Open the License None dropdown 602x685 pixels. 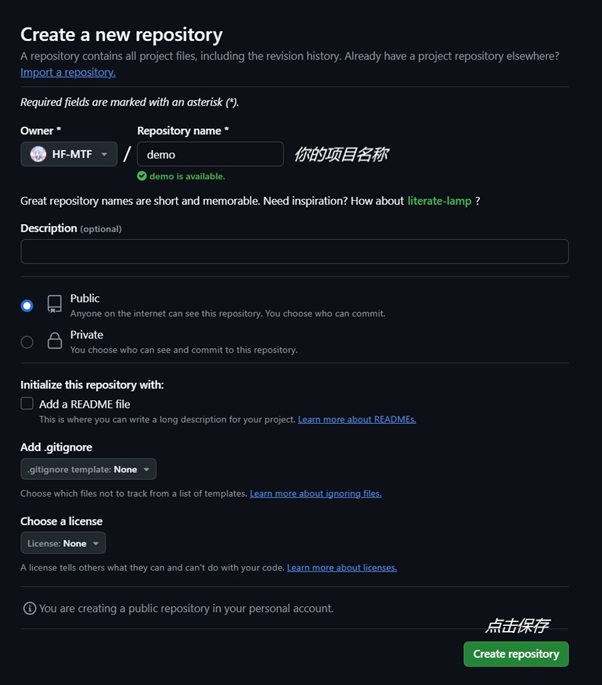coord(63,543)
